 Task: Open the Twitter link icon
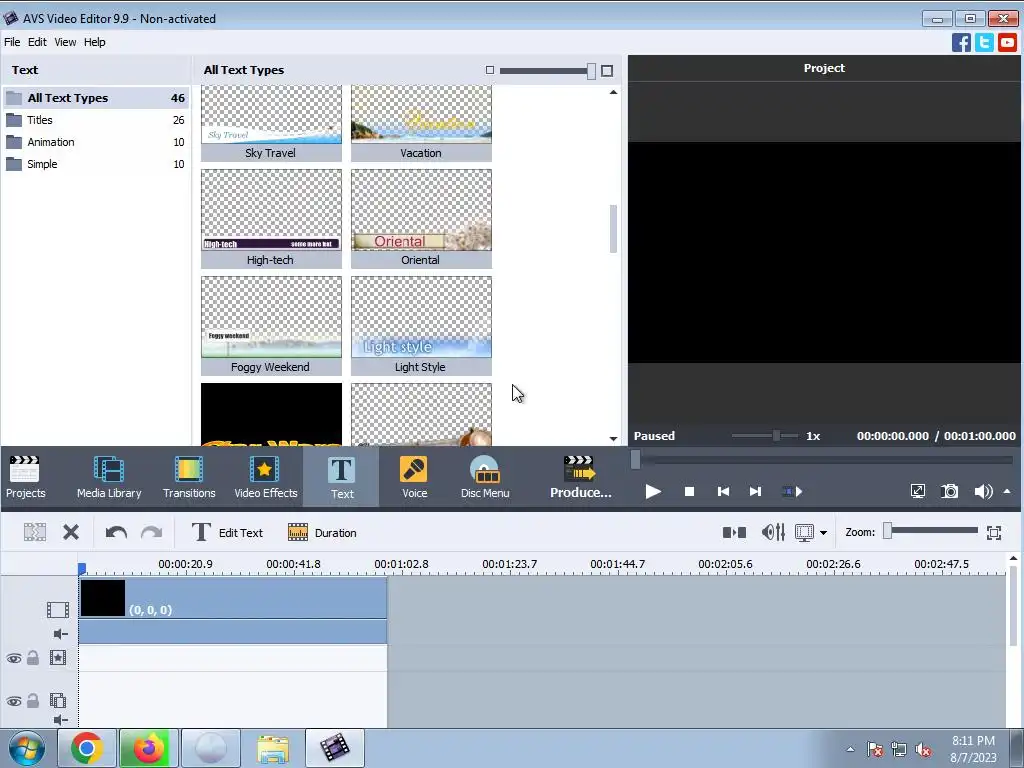[x=984, y=42]
